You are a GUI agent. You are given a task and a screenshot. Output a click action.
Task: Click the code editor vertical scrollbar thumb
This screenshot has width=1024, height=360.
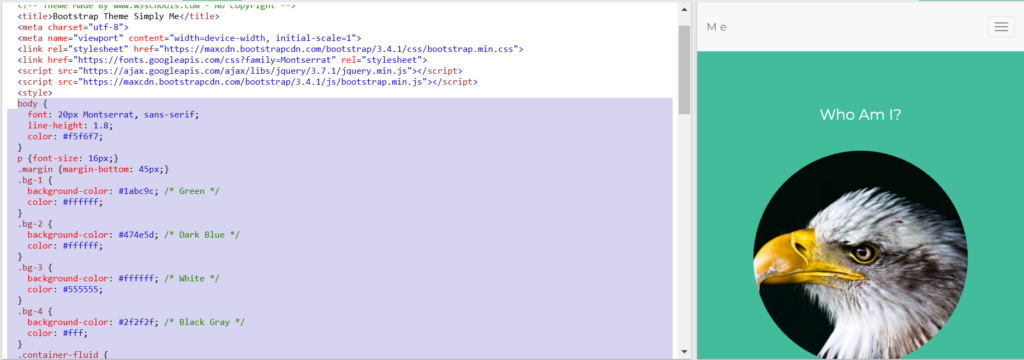tap(684, 70)
